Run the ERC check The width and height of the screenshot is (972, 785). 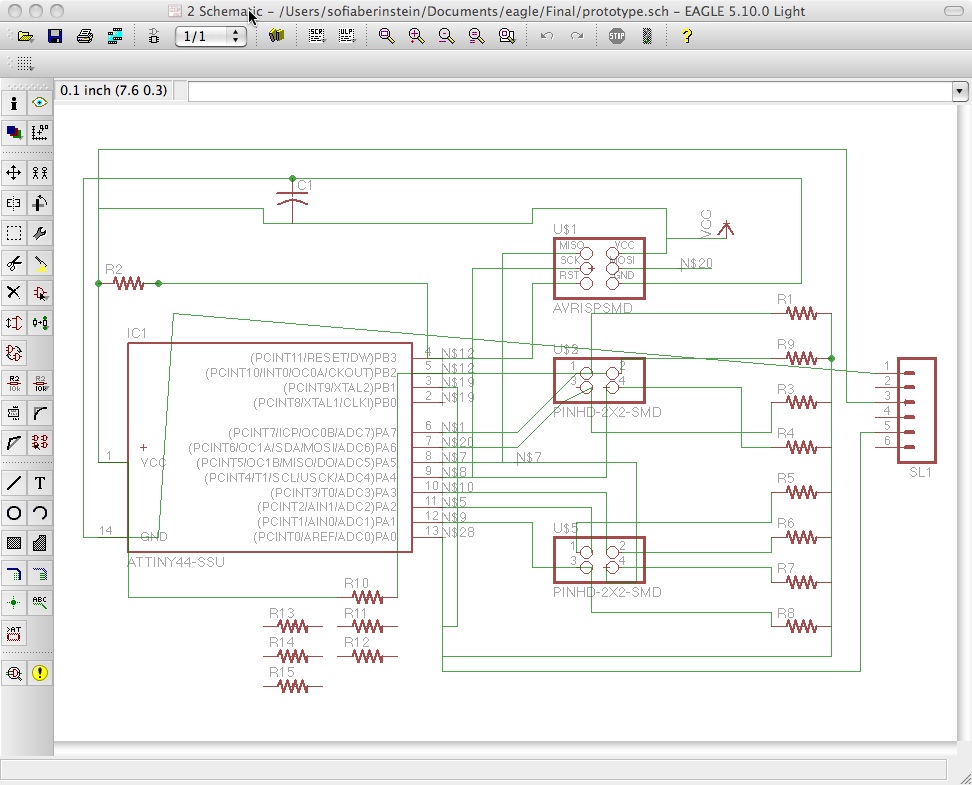[14, 673]
